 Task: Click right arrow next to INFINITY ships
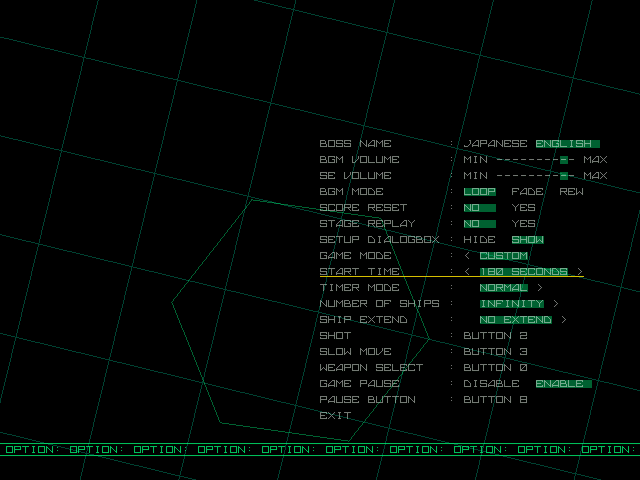[x=555, y=304]
